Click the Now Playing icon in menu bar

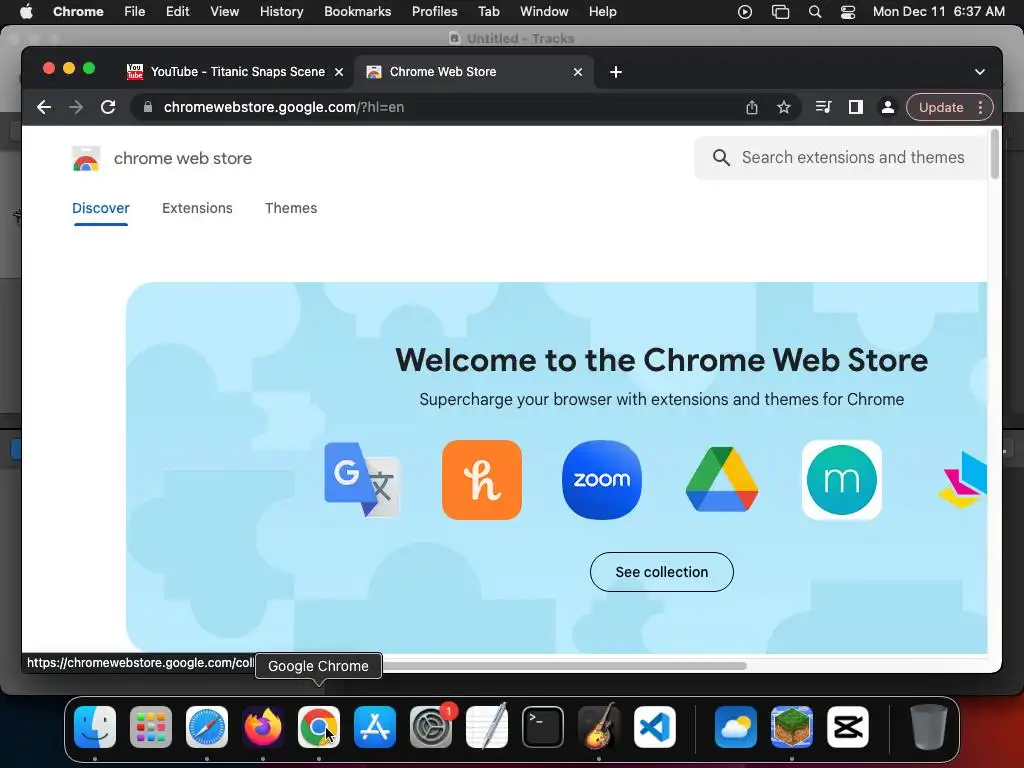tap(744, 12)
